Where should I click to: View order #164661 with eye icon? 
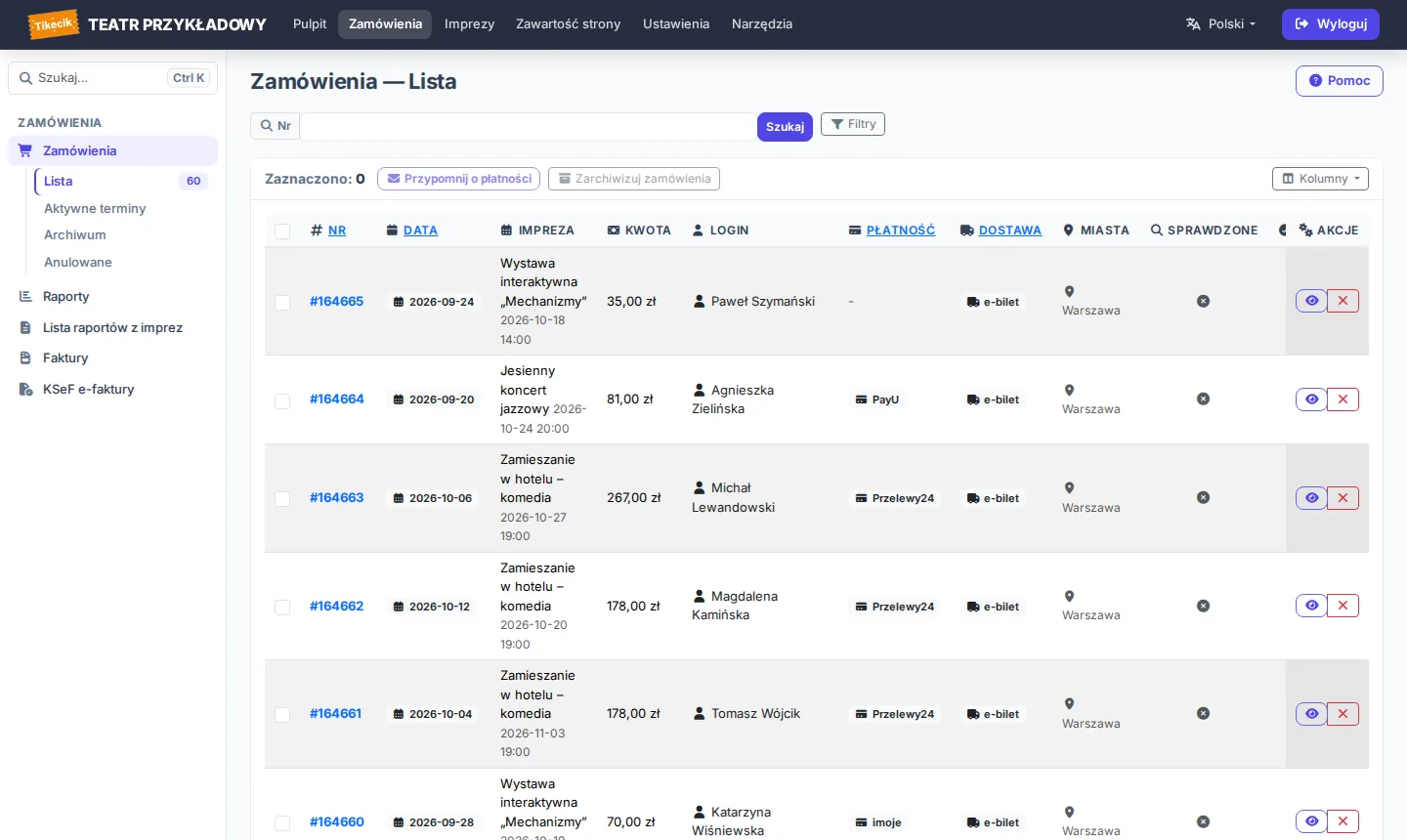[x=1311, y=714]
